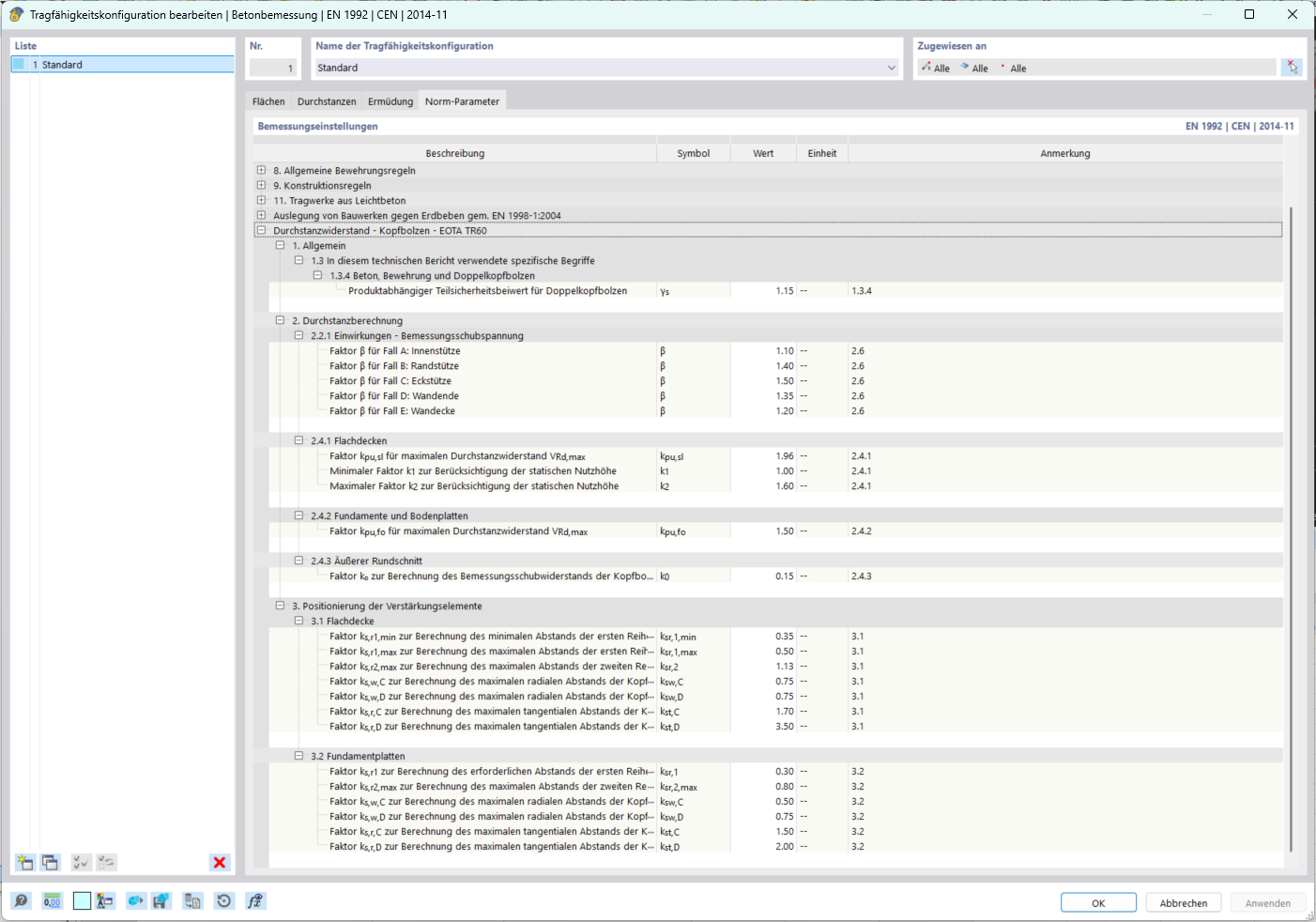The width and height of the screenshot is (1316, 922).
Task: Collapse 3.2 Fundamentplatten group
Action: tap(298, 756)
